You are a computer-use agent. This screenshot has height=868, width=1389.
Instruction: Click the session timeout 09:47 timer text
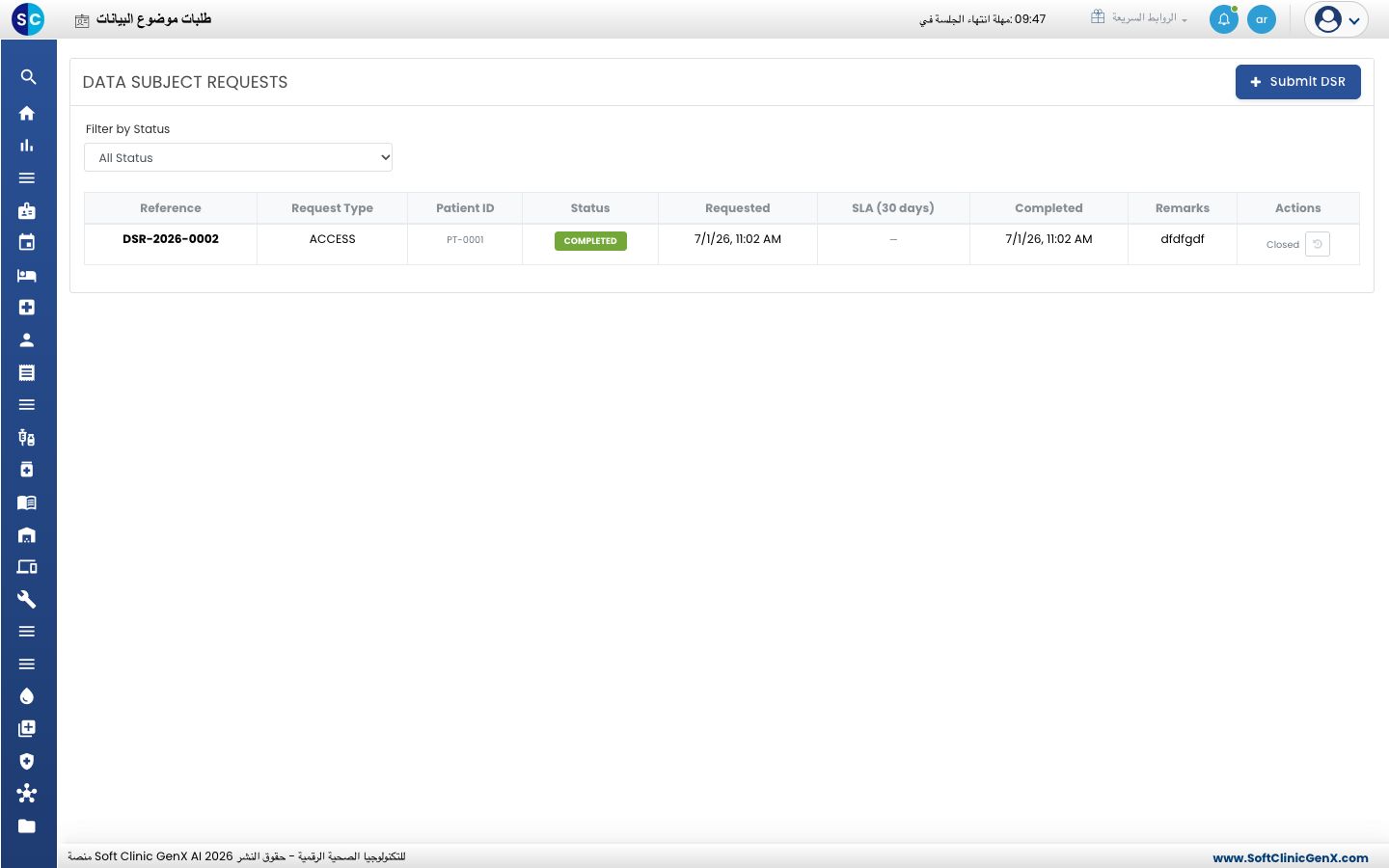[982, 19]
